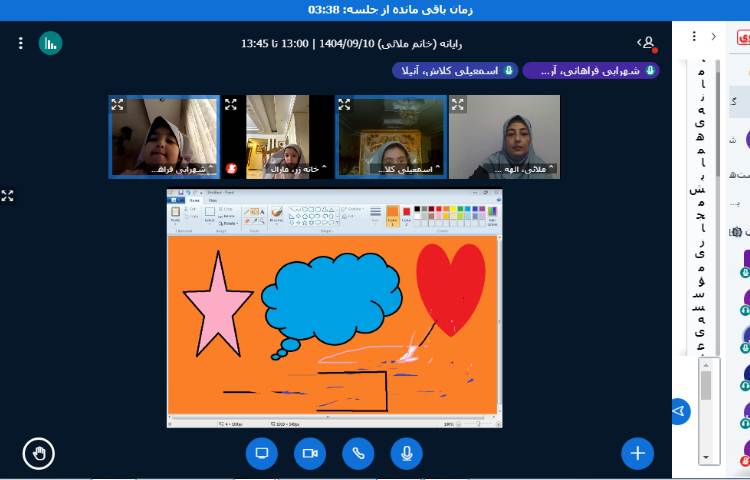Toggle screen sharing with the monitor icon
Image resolution: width=750 pixels, height=480 pixels.
click(x=262, y=454)
